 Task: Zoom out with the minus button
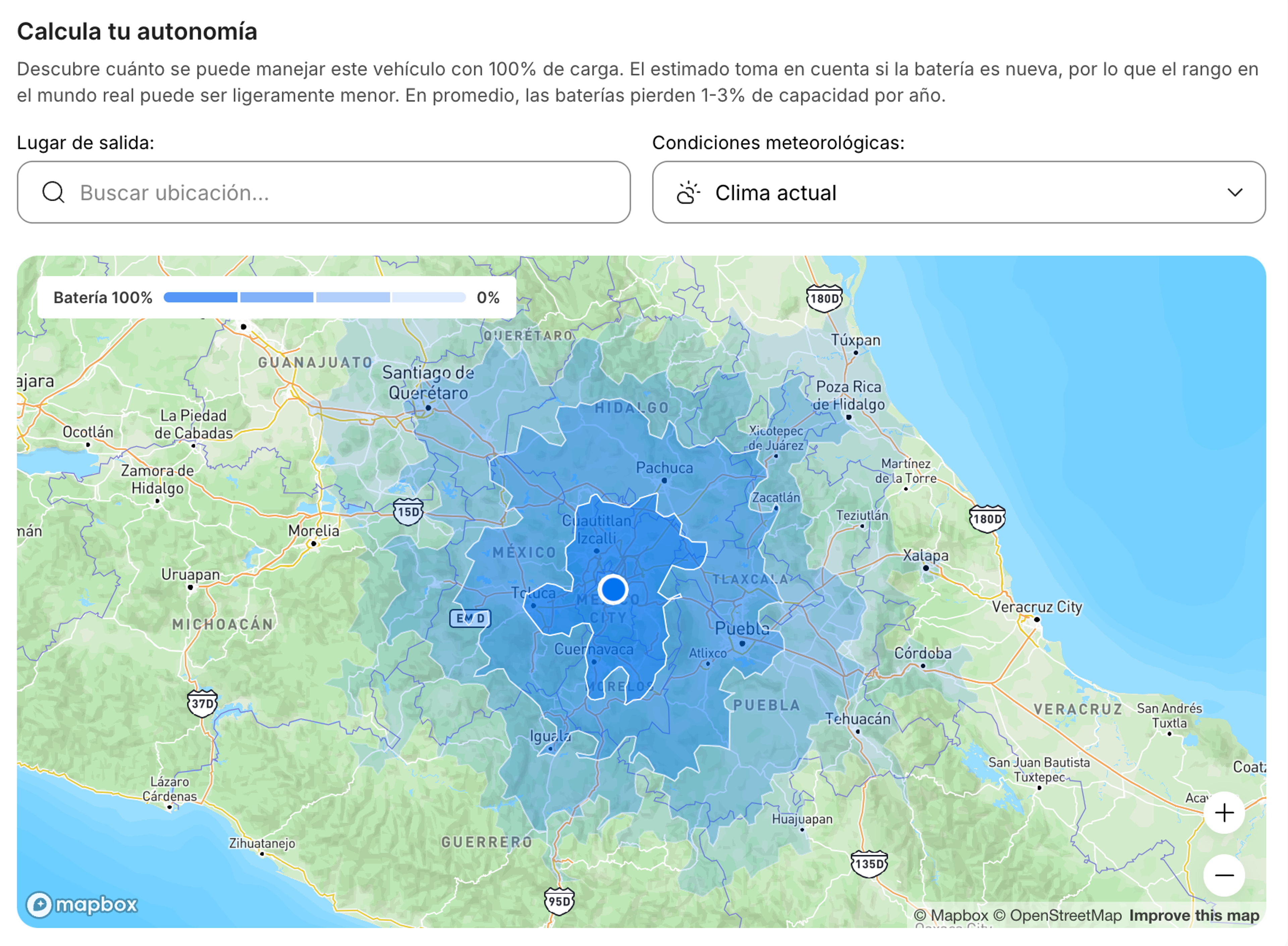tap(1224, 876)
